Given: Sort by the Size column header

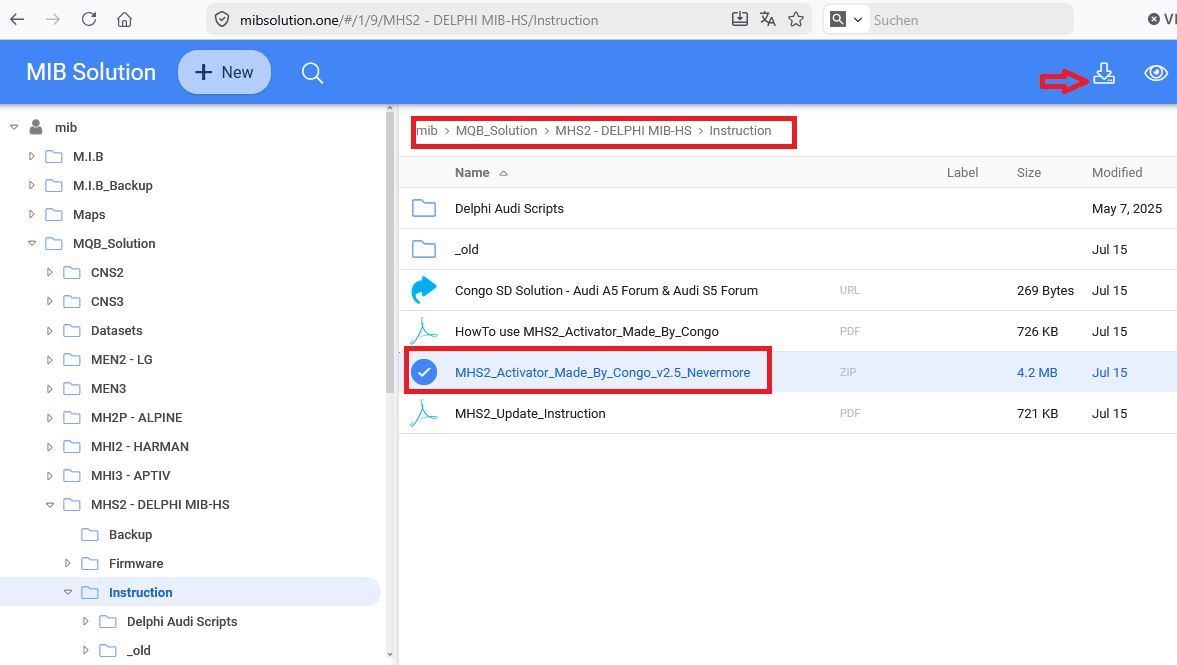Looking at the screenshot, I should (x=1028, y=173).
